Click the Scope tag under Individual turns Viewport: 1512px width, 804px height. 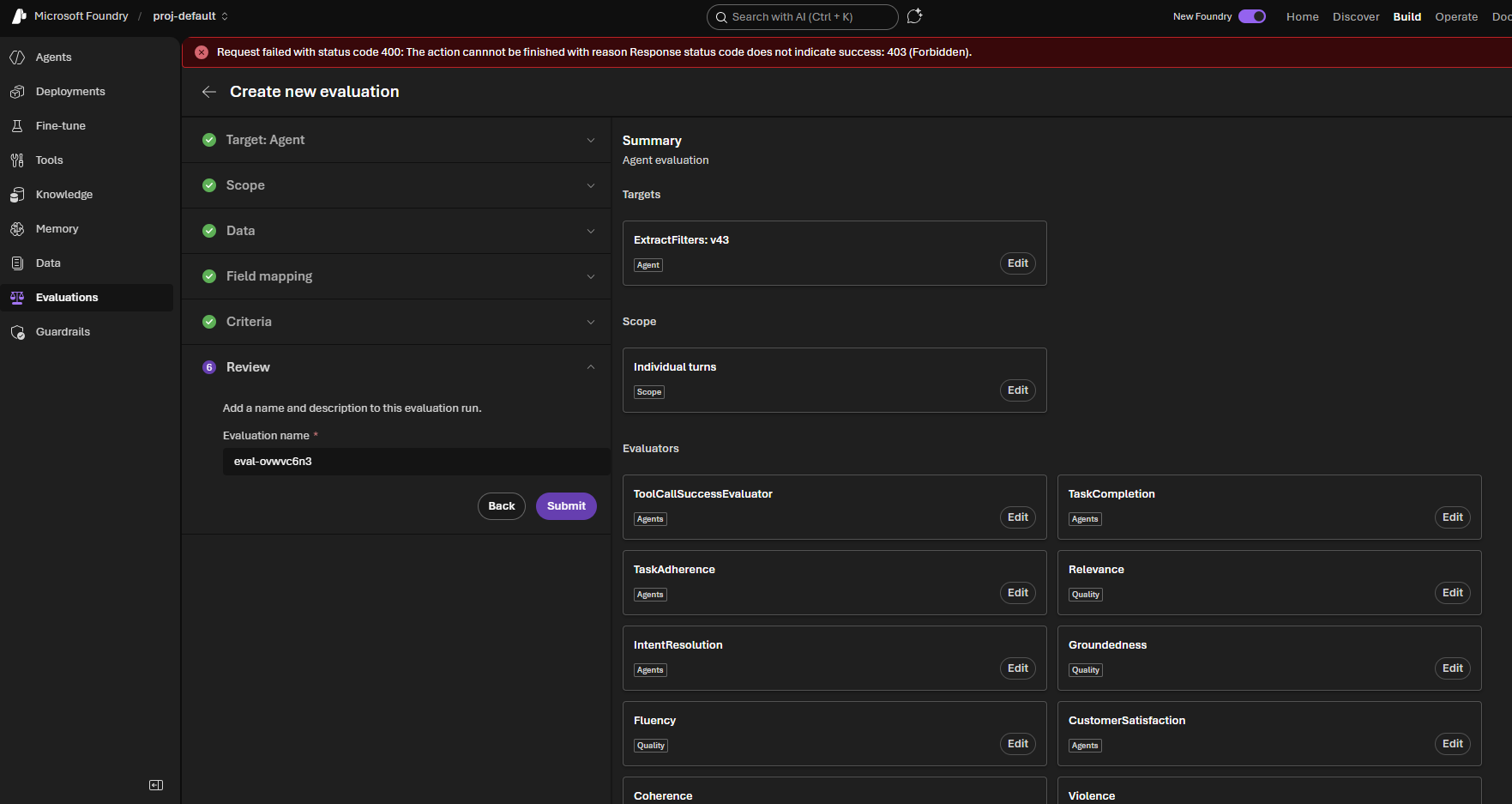[x=649, y=392]
